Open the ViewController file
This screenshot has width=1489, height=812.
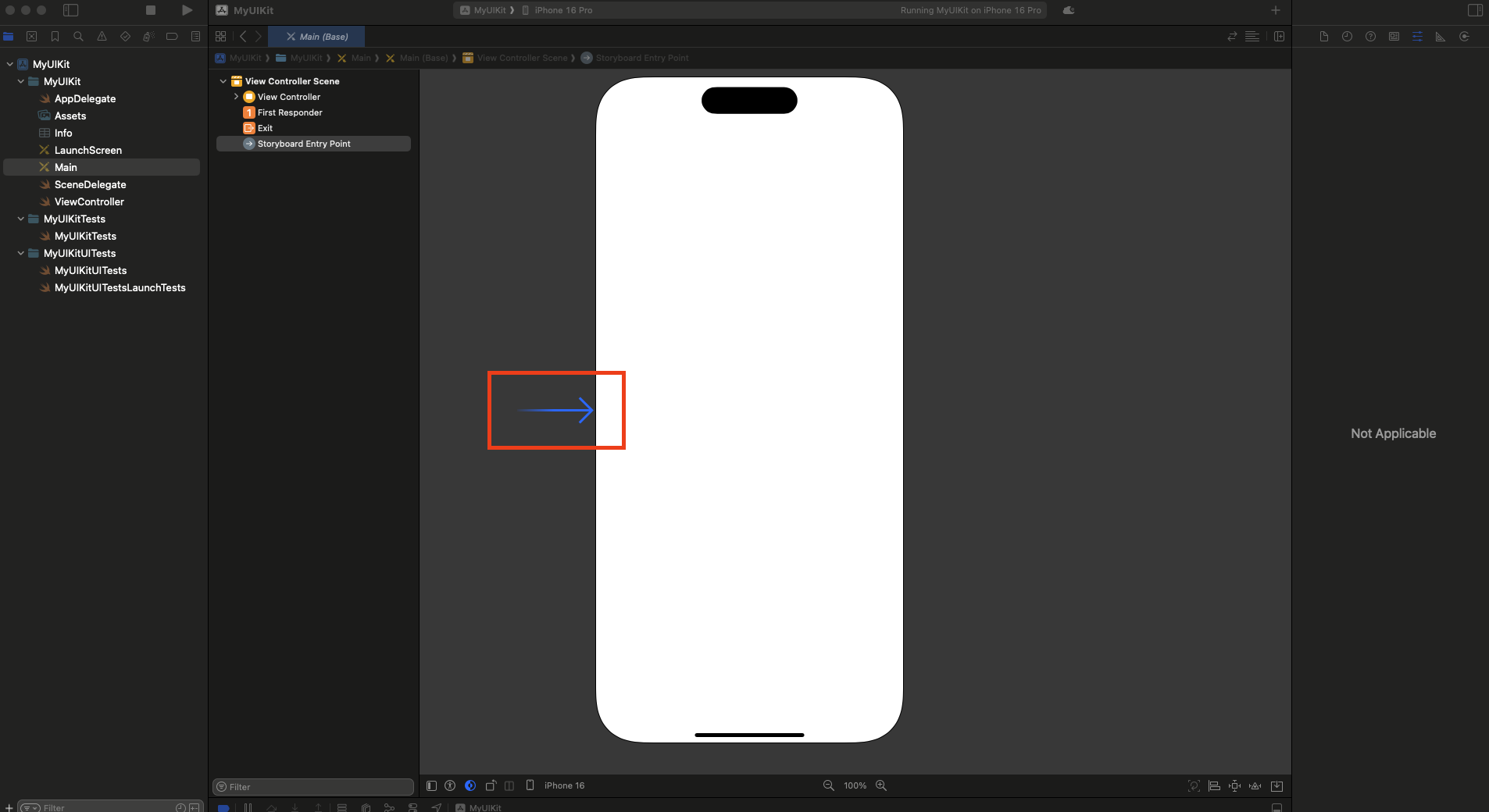89,201
